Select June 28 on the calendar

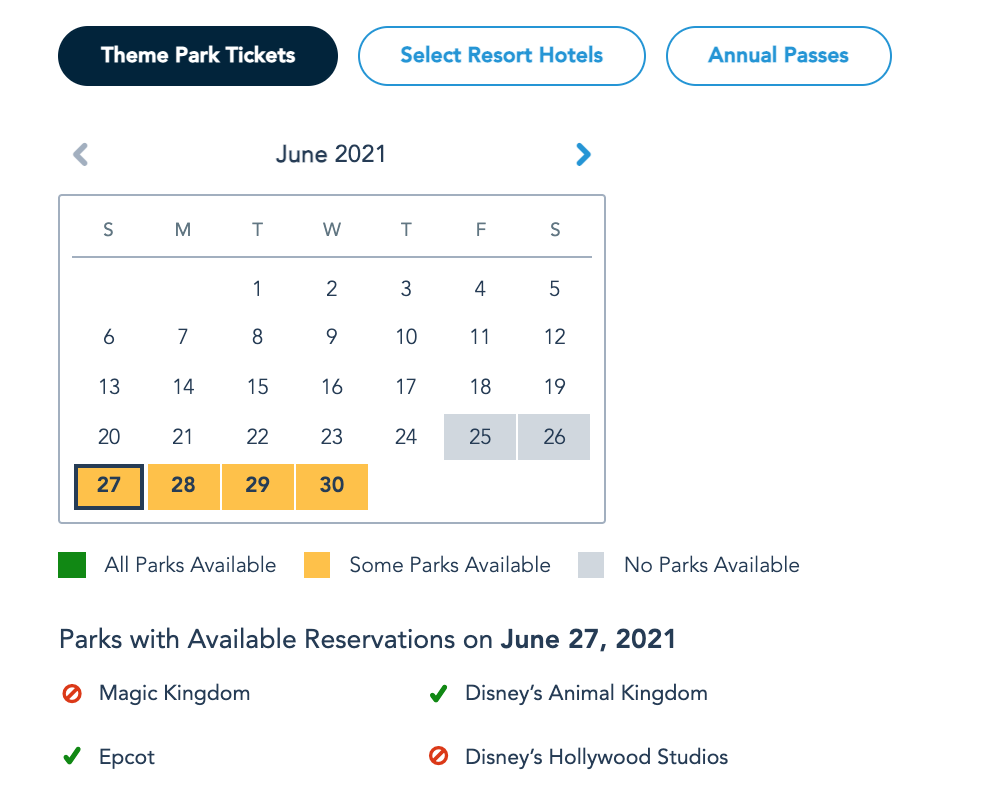click(183, 486)
